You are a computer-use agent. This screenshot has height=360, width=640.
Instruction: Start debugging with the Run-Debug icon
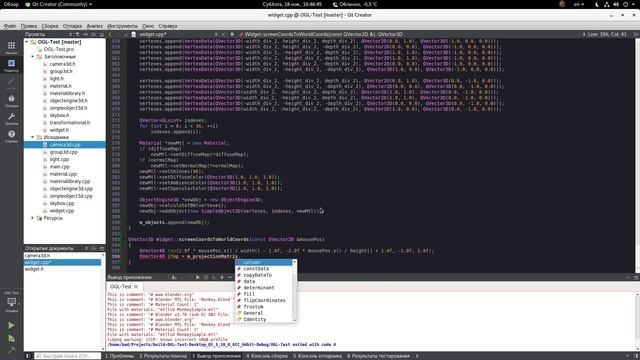[x=11, y=338]
